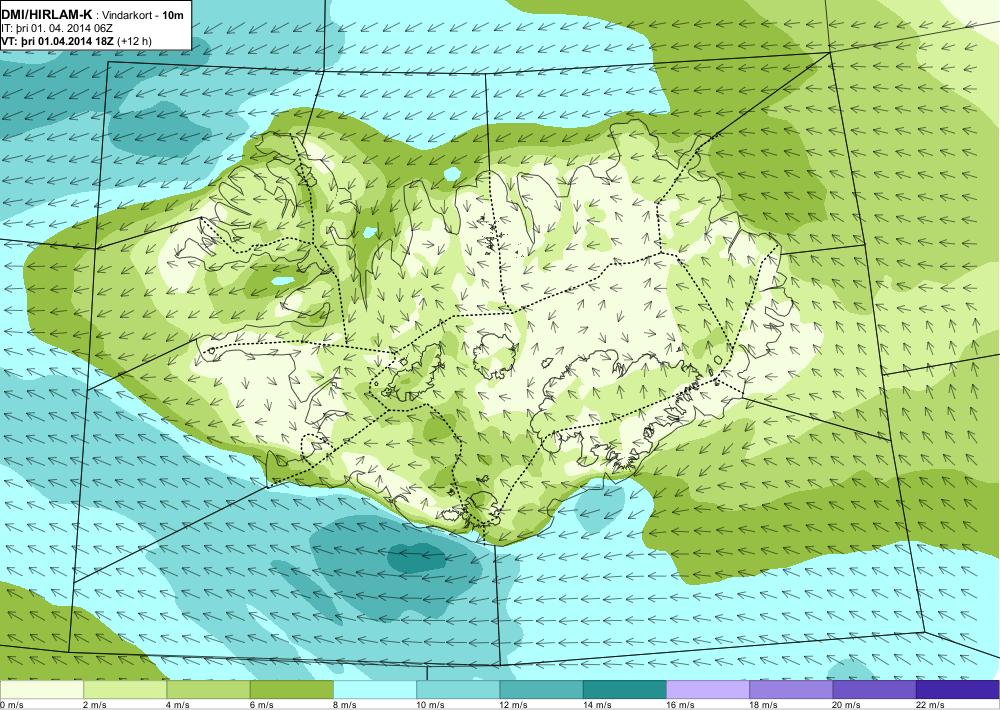This screenshot has width=1000, height=710.
Task: Click the dark teal wind maximum south of Iceland
Action: (x=418, y=557)
